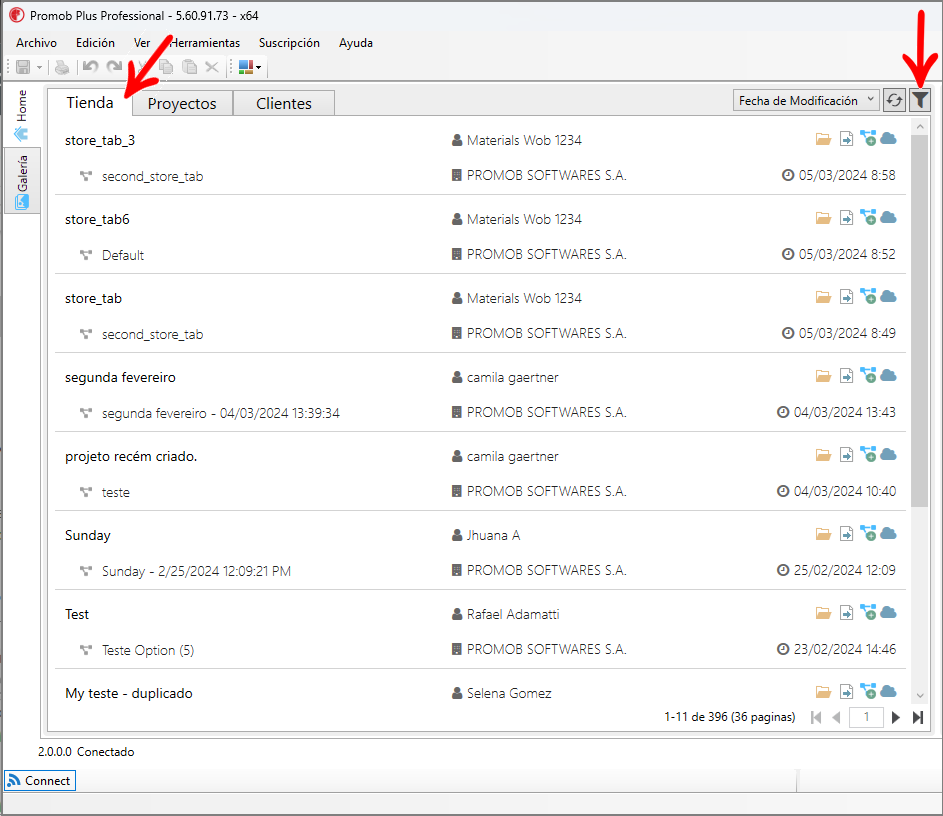This screenshot has width=943, height=816.
Task: Click the Print icon in the toolbar
Action: pyautogui.click(x=62, y=67)
